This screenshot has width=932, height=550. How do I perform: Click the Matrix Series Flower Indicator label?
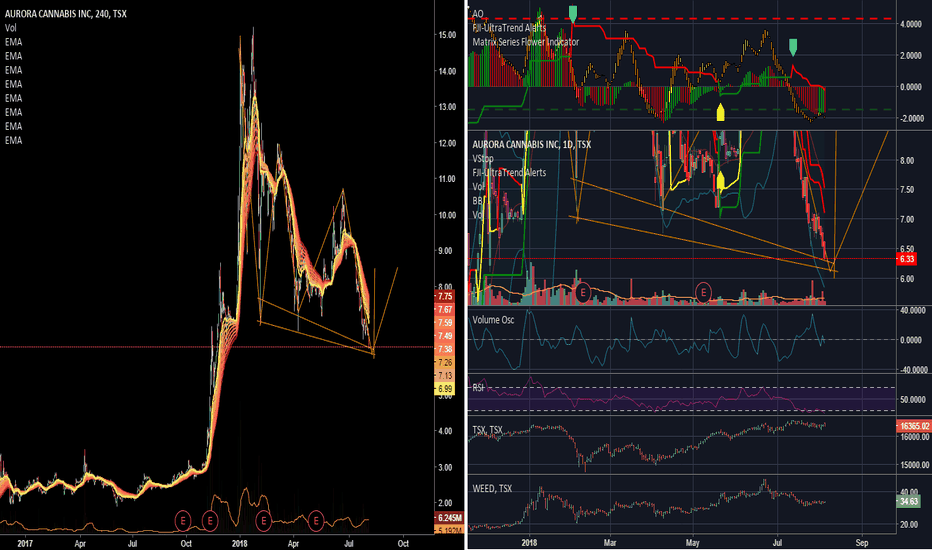point(525,42)
